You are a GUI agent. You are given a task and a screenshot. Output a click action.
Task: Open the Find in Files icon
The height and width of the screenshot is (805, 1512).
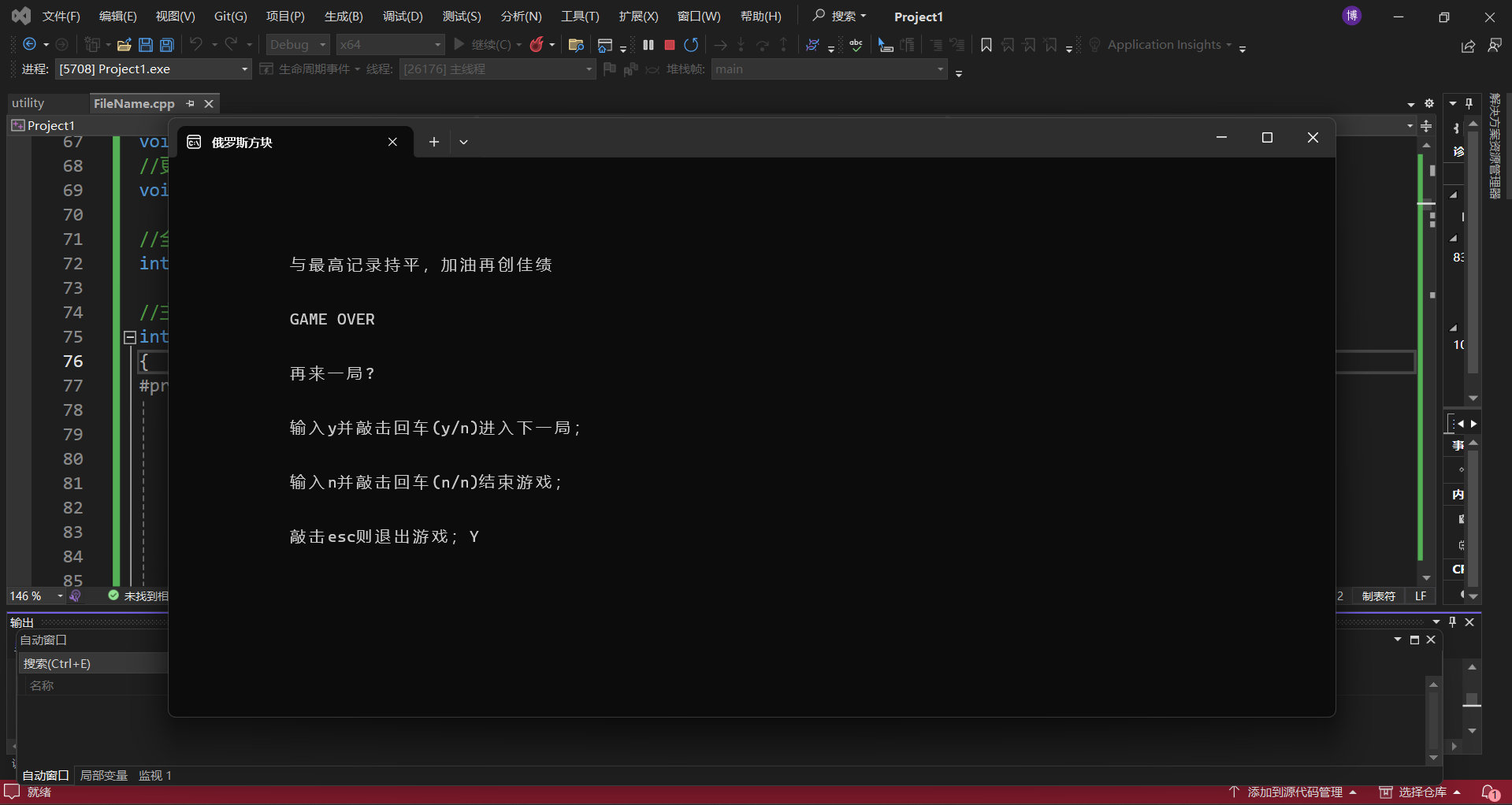[576, 45]
